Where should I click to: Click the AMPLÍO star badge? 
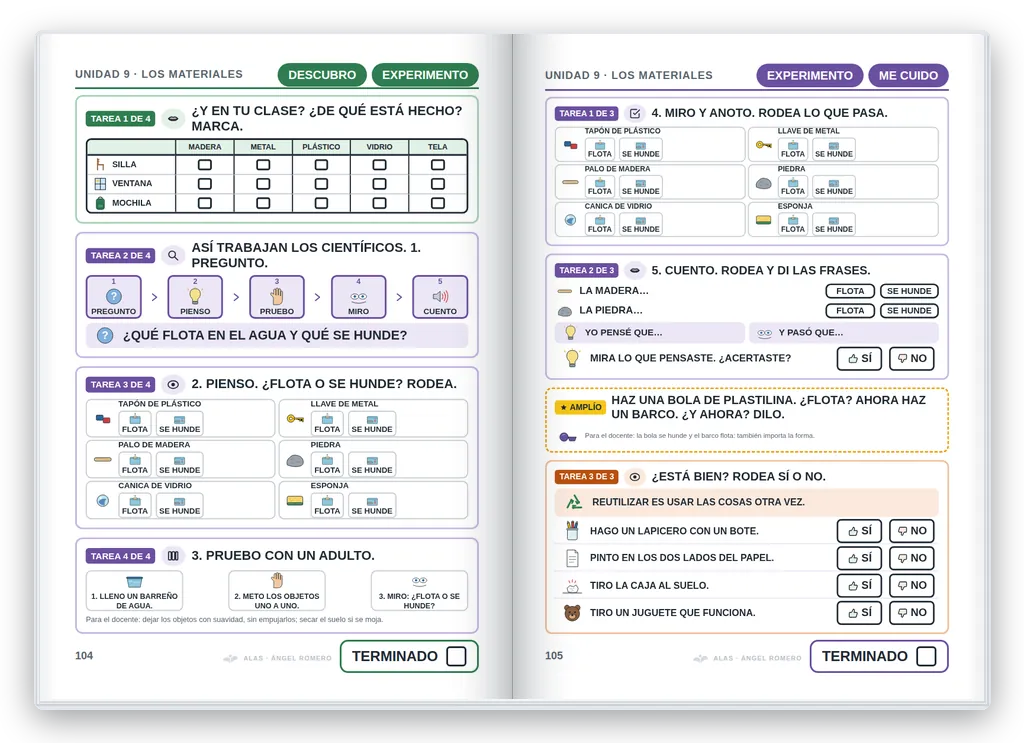(x=581, y=407)
